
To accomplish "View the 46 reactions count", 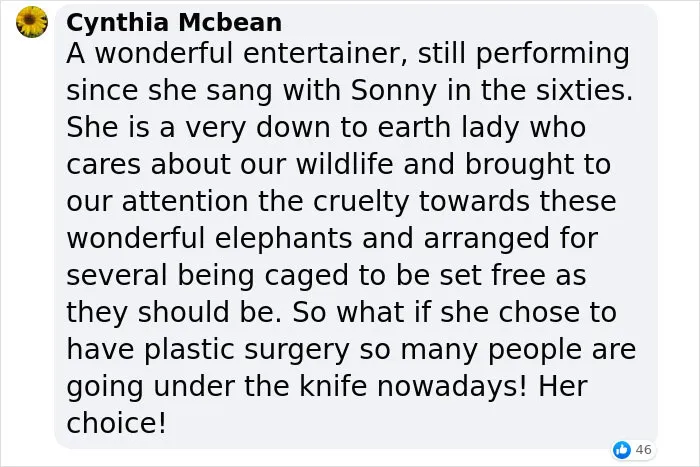I will point(643,450).
